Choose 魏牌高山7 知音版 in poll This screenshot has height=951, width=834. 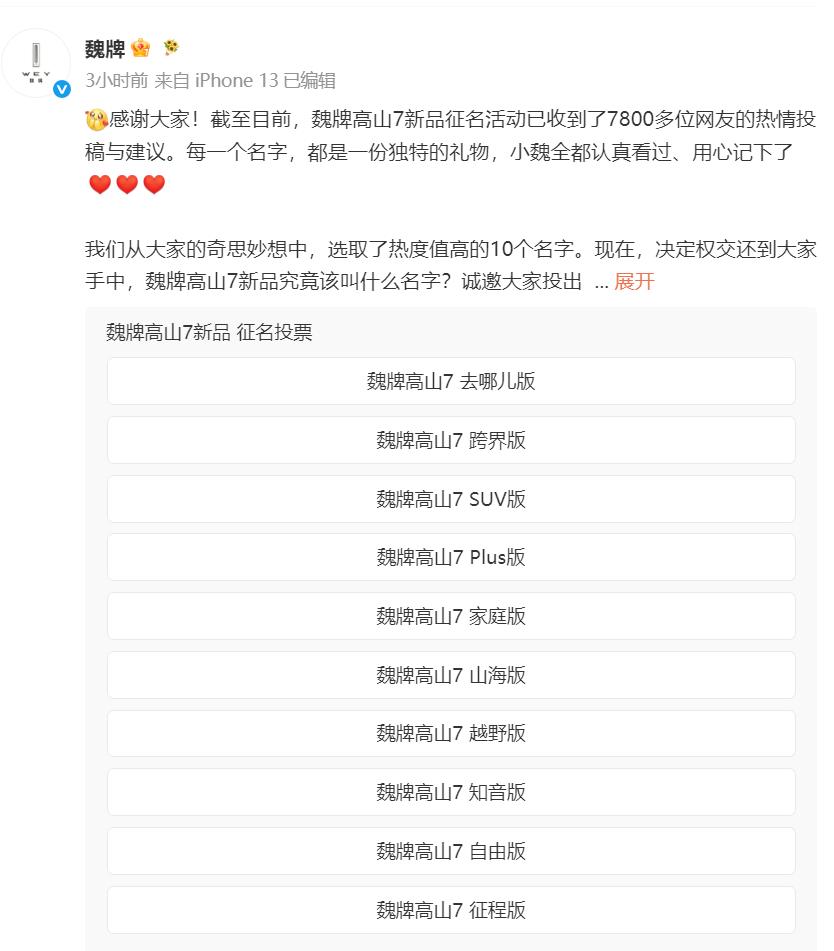(x=451, y=792)
